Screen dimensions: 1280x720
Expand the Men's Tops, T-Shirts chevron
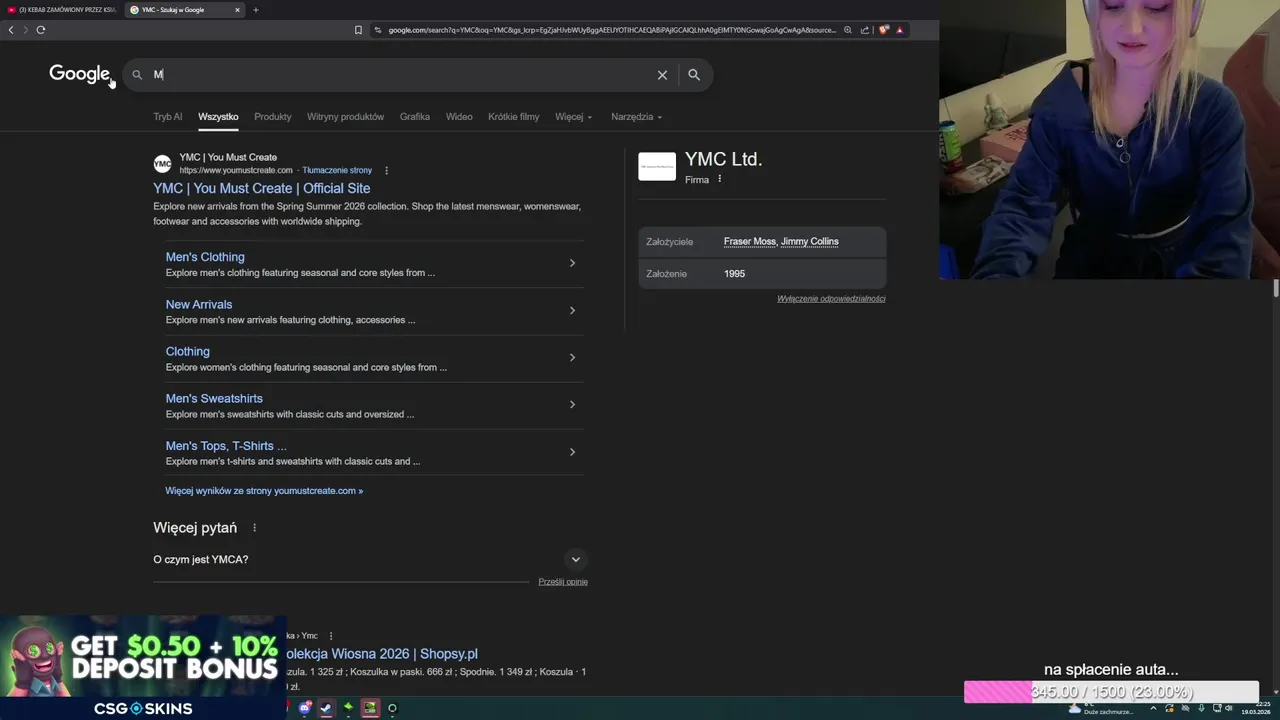click(572, 452)
